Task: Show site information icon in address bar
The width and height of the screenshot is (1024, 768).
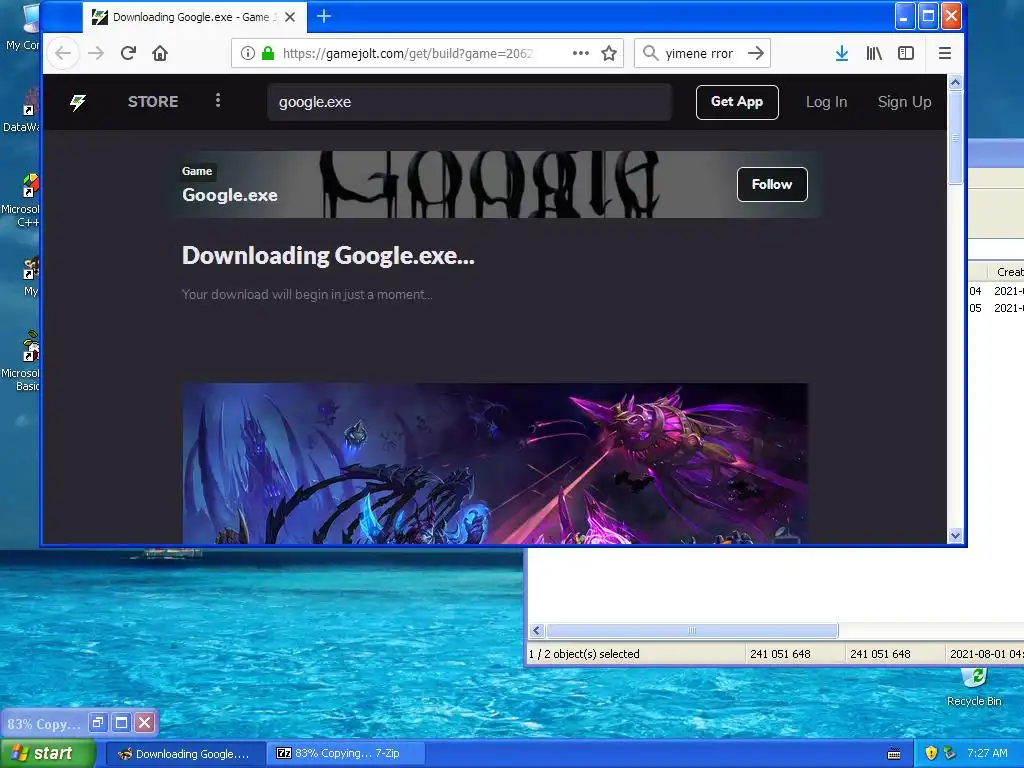Action: 248,54
